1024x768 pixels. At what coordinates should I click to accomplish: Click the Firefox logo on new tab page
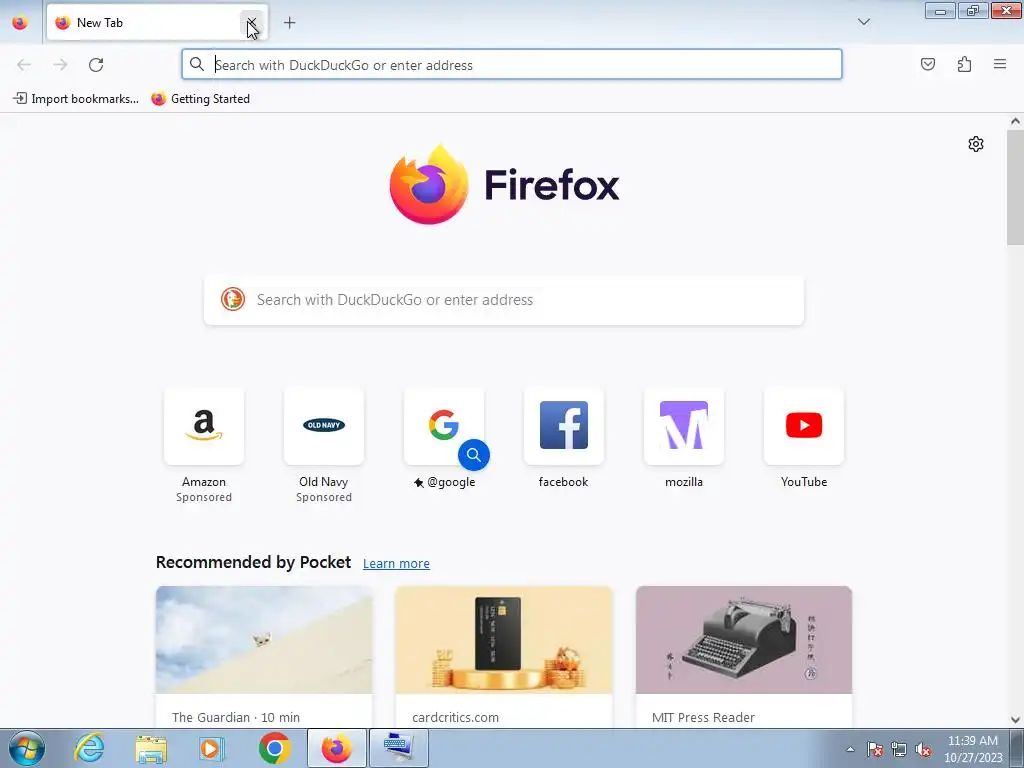click(504, 185)
